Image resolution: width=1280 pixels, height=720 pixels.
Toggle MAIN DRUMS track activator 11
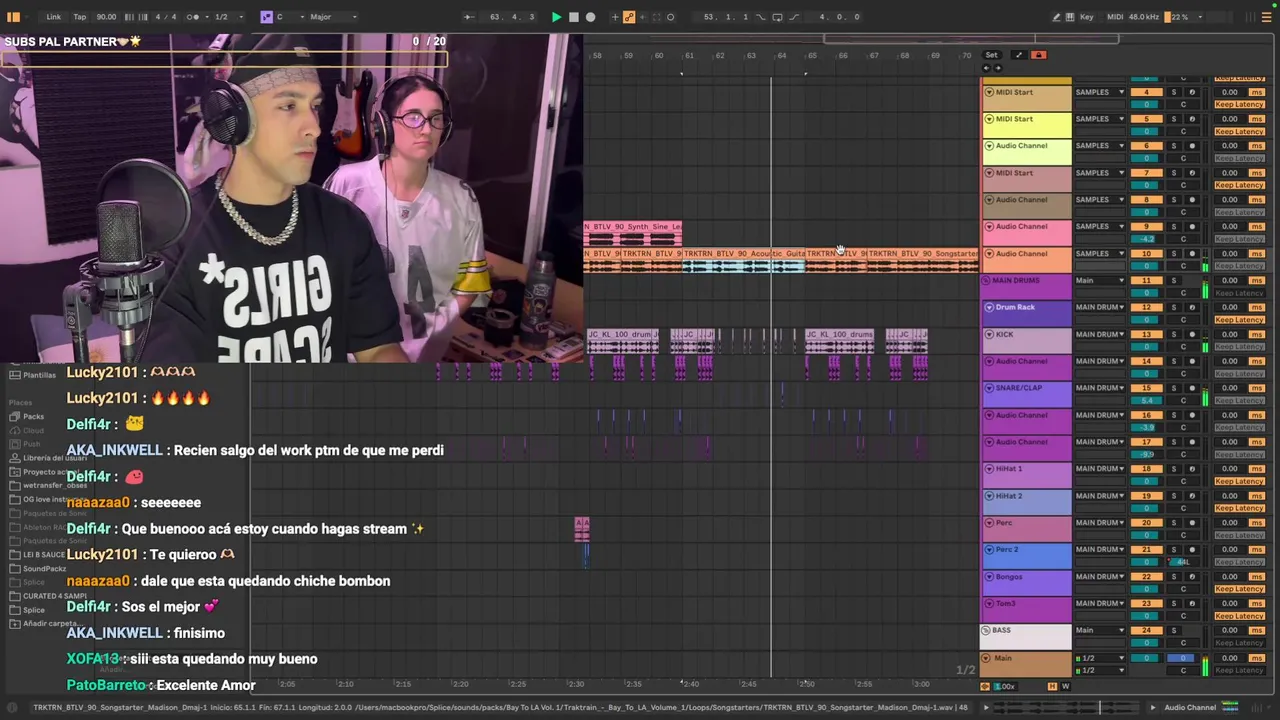(x=1147, y=281)
